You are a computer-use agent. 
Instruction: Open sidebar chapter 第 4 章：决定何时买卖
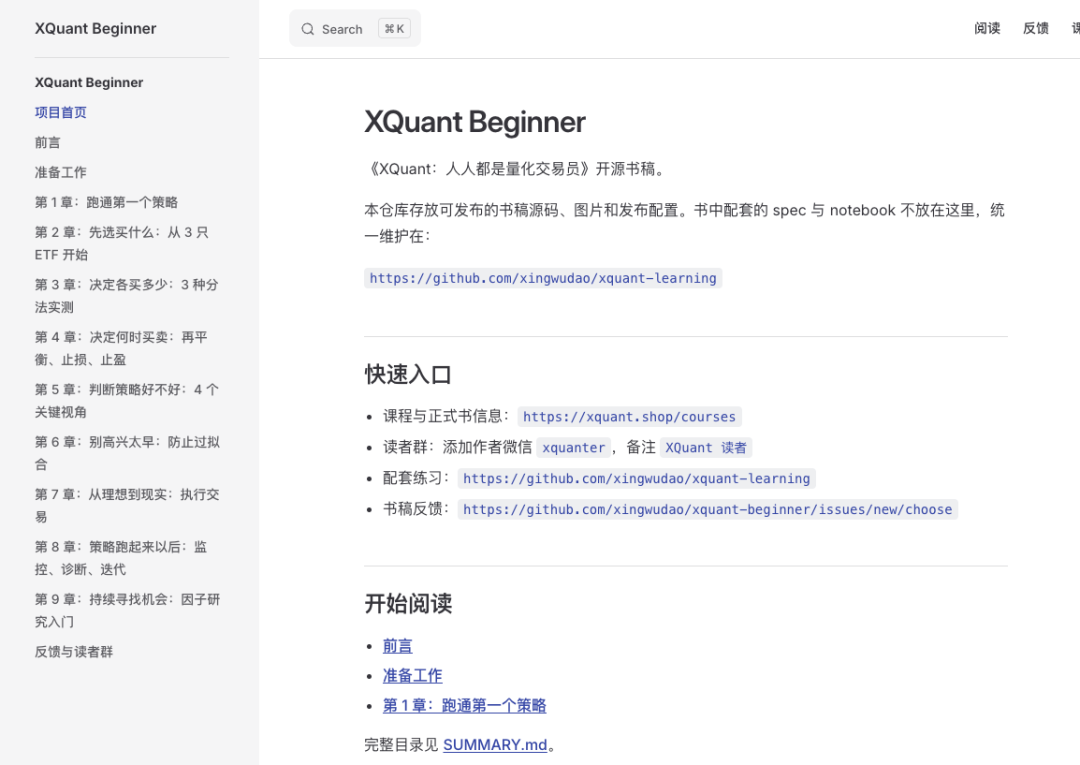(x=121, y=348)
